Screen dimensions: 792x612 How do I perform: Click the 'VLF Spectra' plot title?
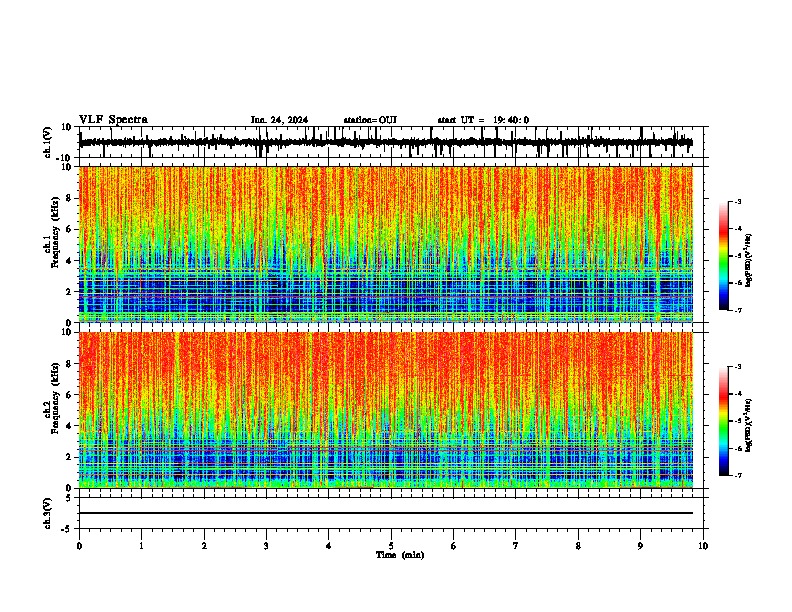(113, 120)
